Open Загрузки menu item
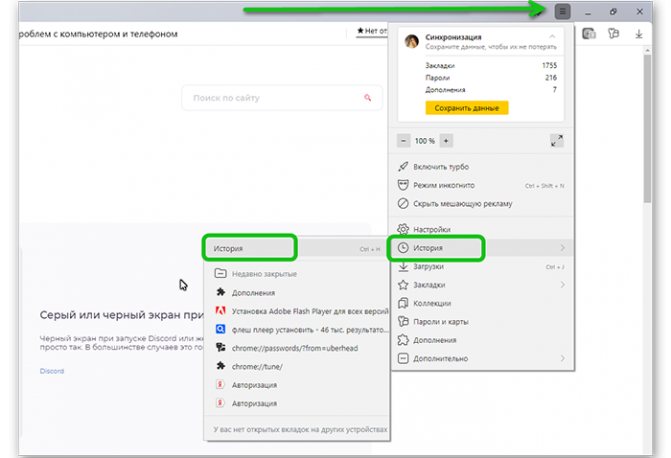 coord(483,266)
